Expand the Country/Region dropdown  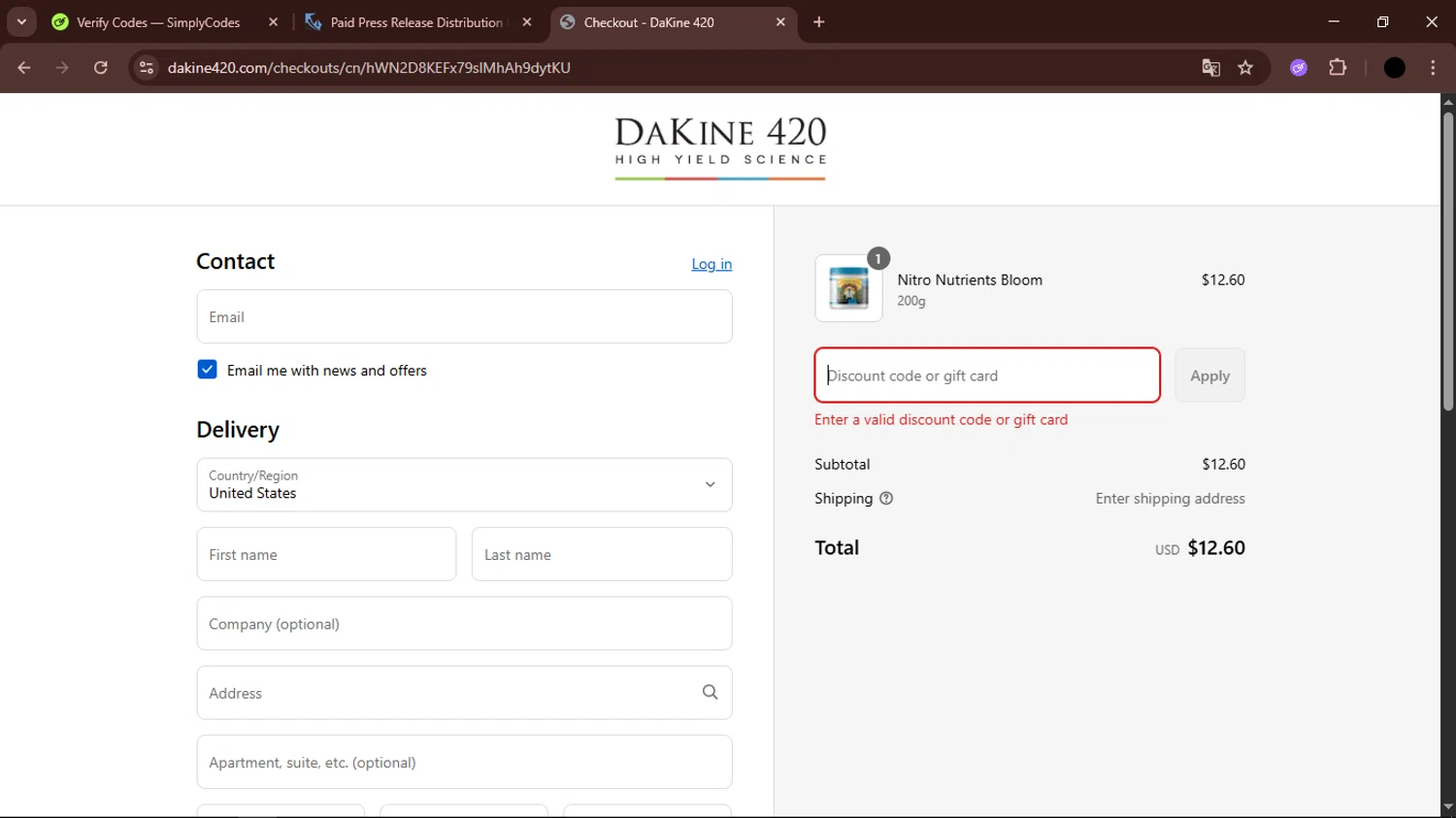pos(464,485)
